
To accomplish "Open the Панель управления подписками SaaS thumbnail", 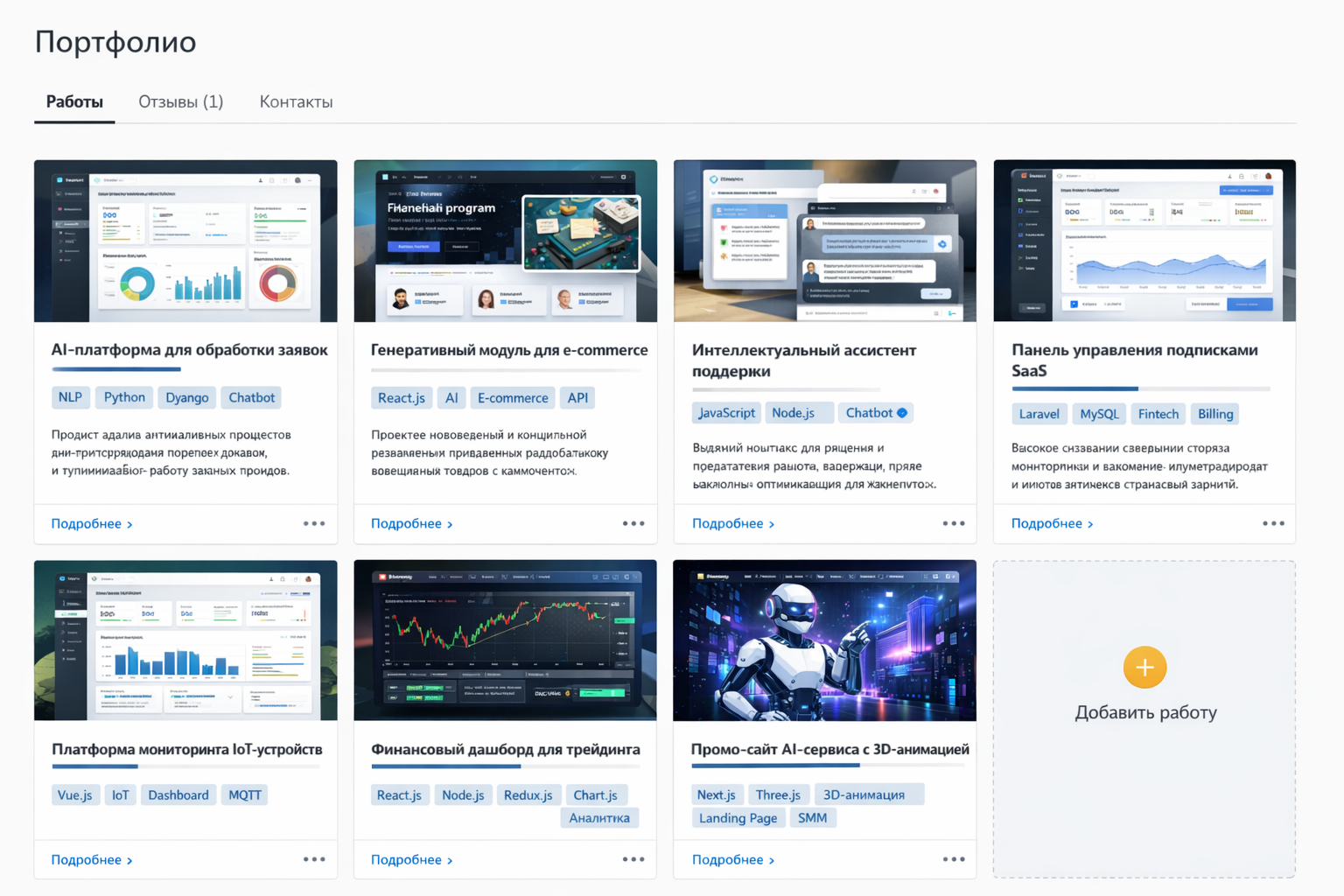I will (x=1144, y=241).
